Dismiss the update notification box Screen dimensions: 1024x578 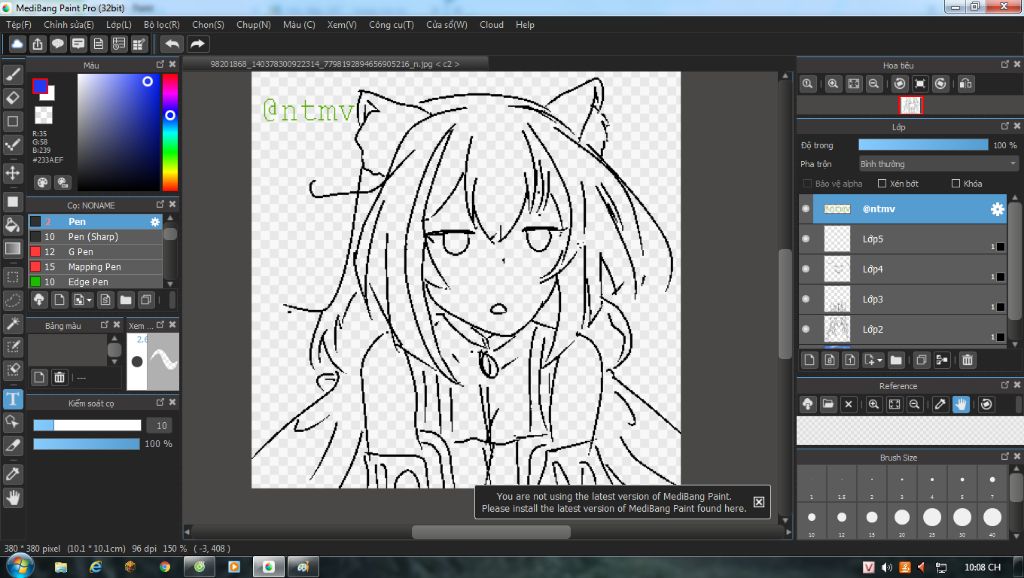pyautogui.click(x=758, y=502)
